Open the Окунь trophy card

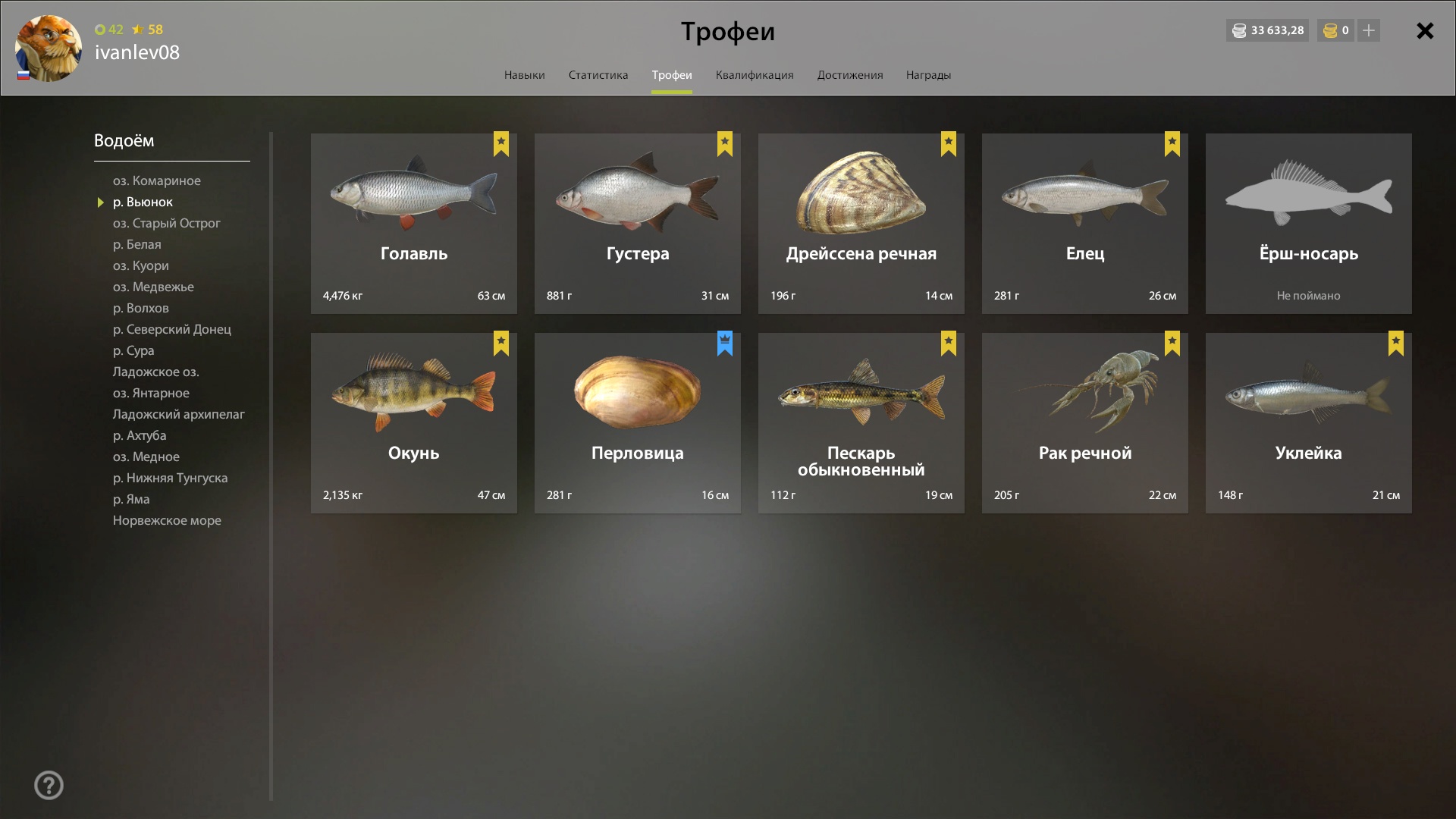click(414, 423)
